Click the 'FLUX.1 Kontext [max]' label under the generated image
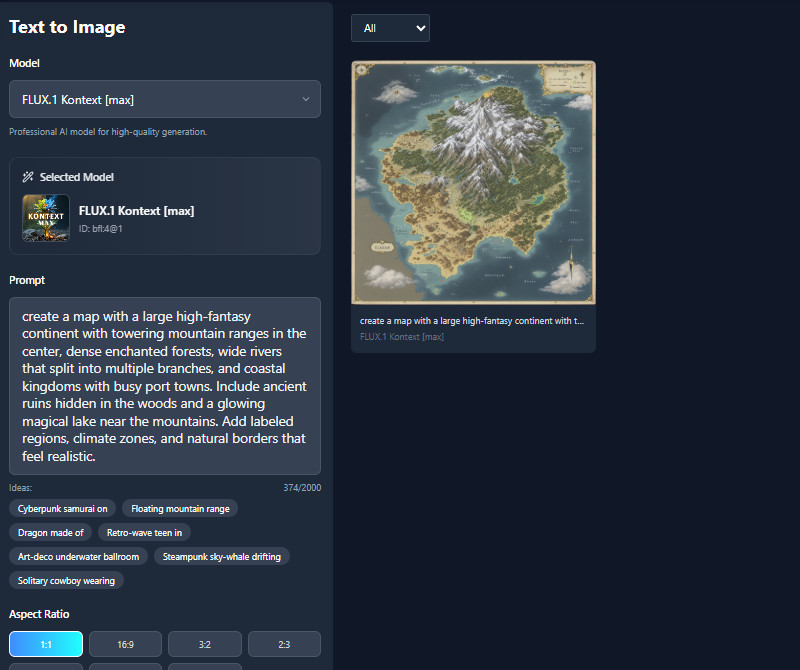800x670 pixels. [402, 337]
